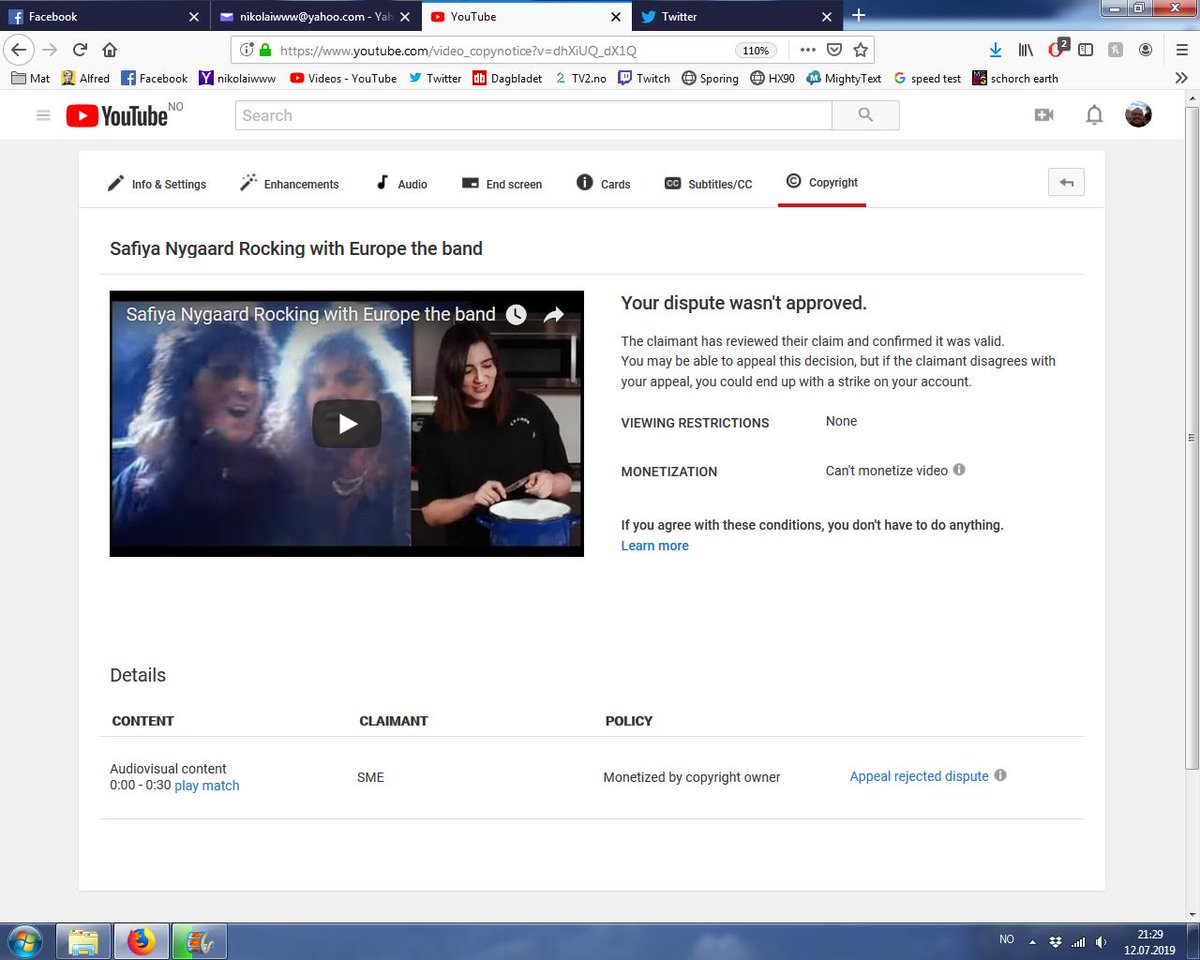
Task: Click the info icon beside Can't monetize video
Action: click(x=959, y=469)
